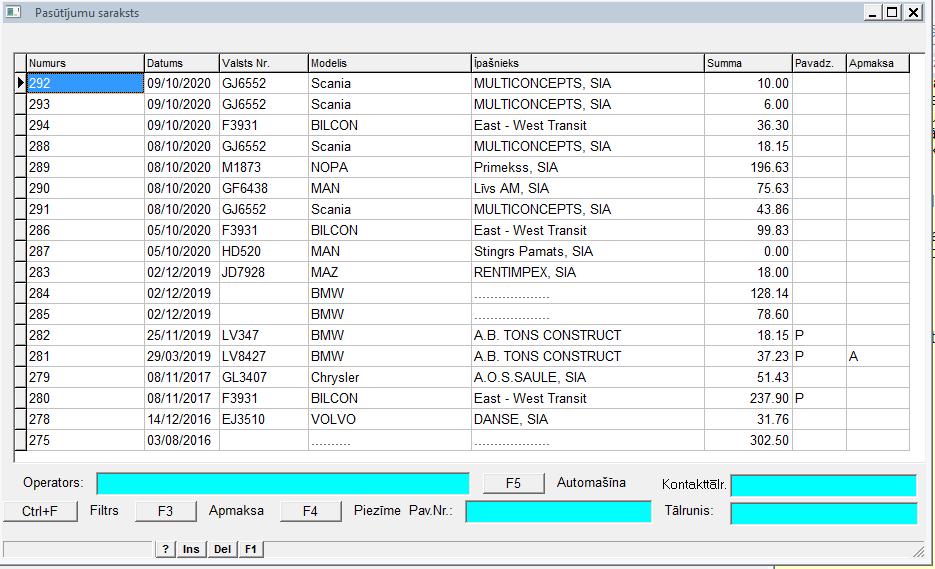Select order number 286 cell
Screen dimensions: 935x569
click(x=85, y=230)
